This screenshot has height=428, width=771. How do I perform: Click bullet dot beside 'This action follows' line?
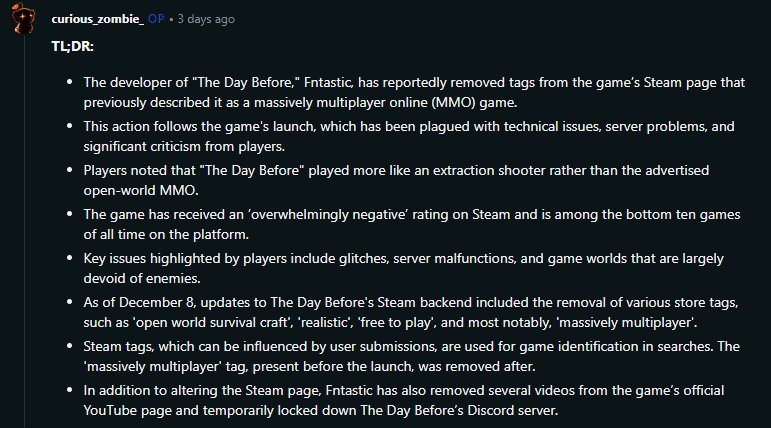70,126
